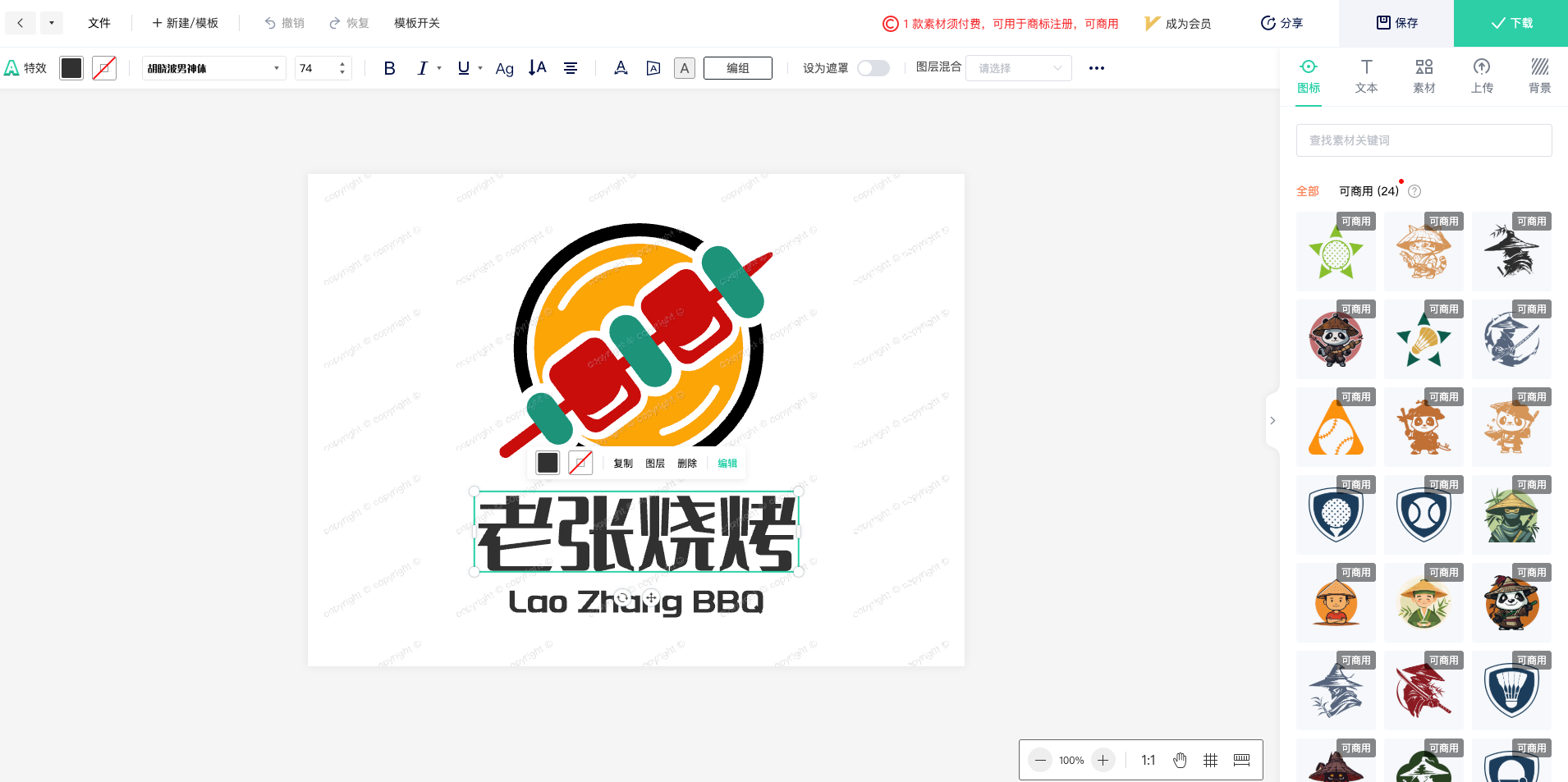The width and height of the screenshot is (1568, 782).
Task: Change letter case with Ag icon
Action: [x=505, y=69]
